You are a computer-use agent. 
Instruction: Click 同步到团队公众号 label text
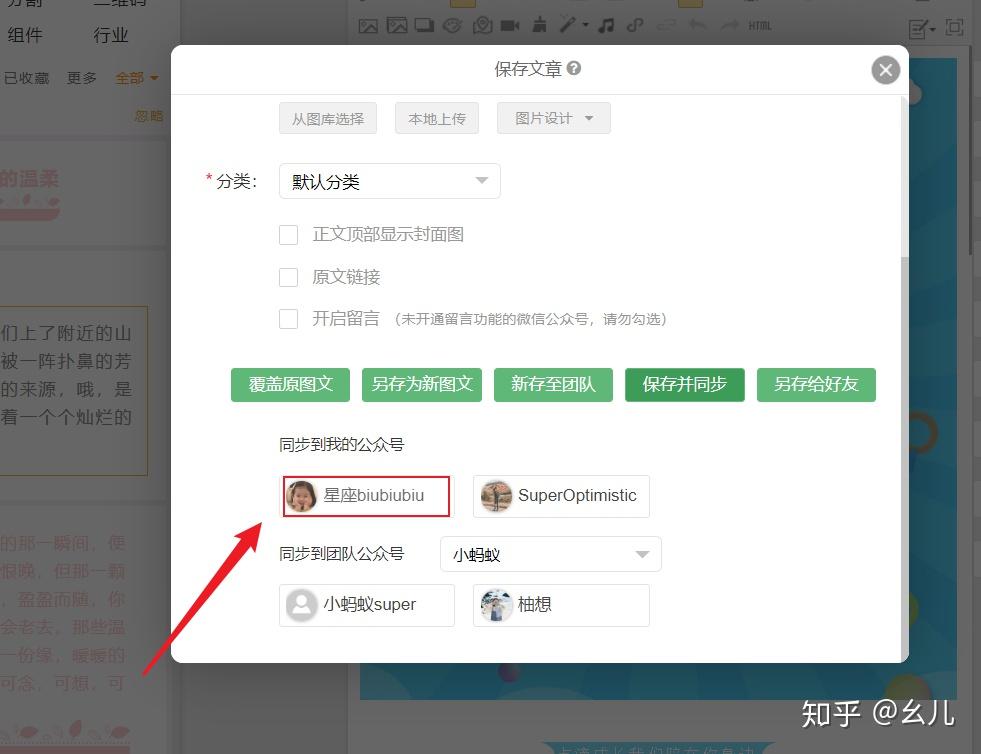click(x=342, y=554)
